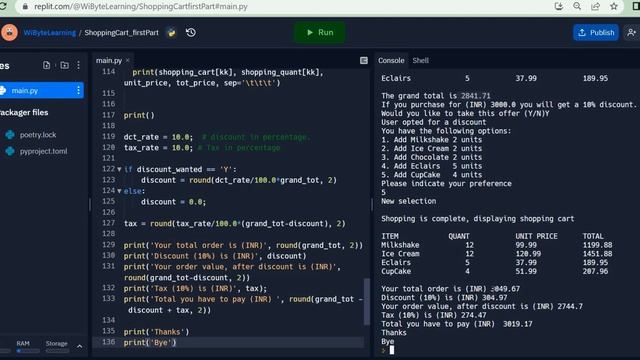This screenshot has width=640, height=360.
Task: Open main.py file options menu
Action: pyautogui.click(x=78, y=90)
